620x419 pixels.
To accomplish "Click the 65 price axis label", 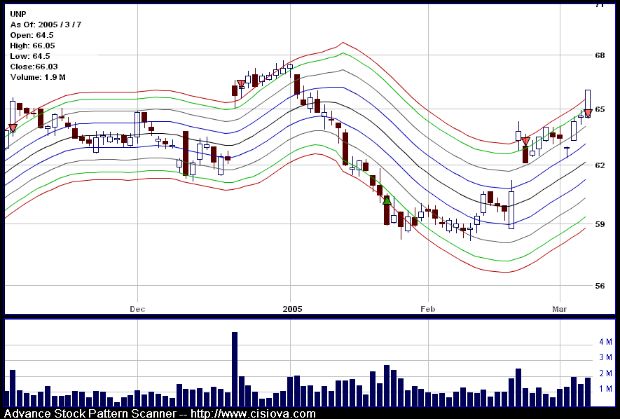I will (x=599, y=109).
